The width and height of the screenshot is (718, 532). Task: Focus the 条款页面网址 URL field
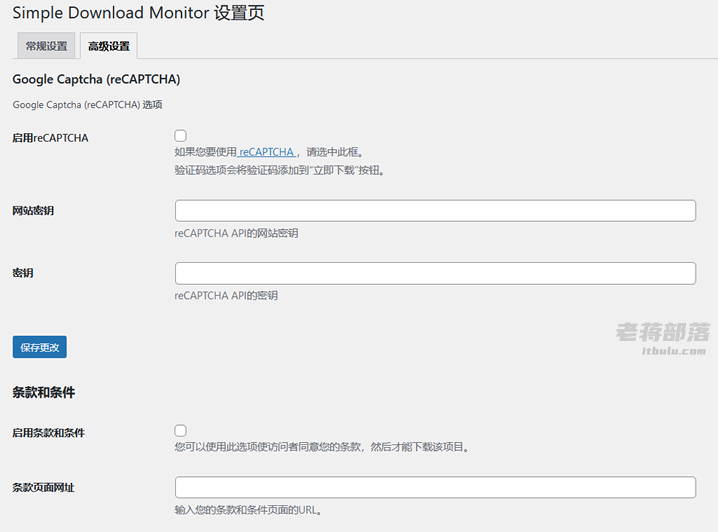click(435, 487)
